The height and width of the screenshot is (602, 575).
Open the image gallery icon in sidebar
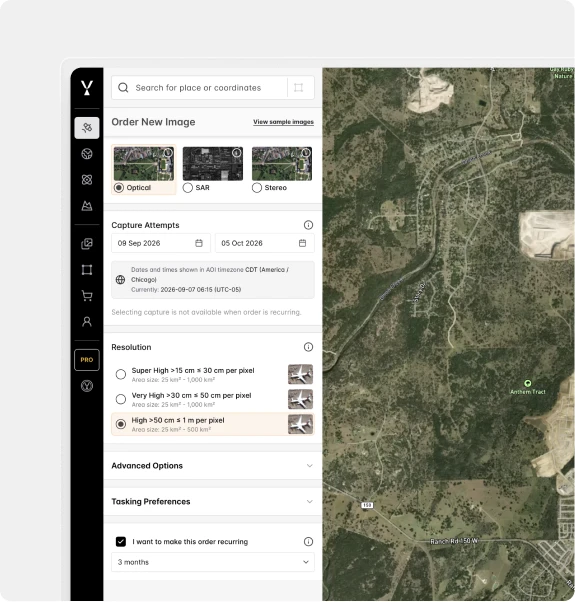pyautogui.click(x=87, y=244)
